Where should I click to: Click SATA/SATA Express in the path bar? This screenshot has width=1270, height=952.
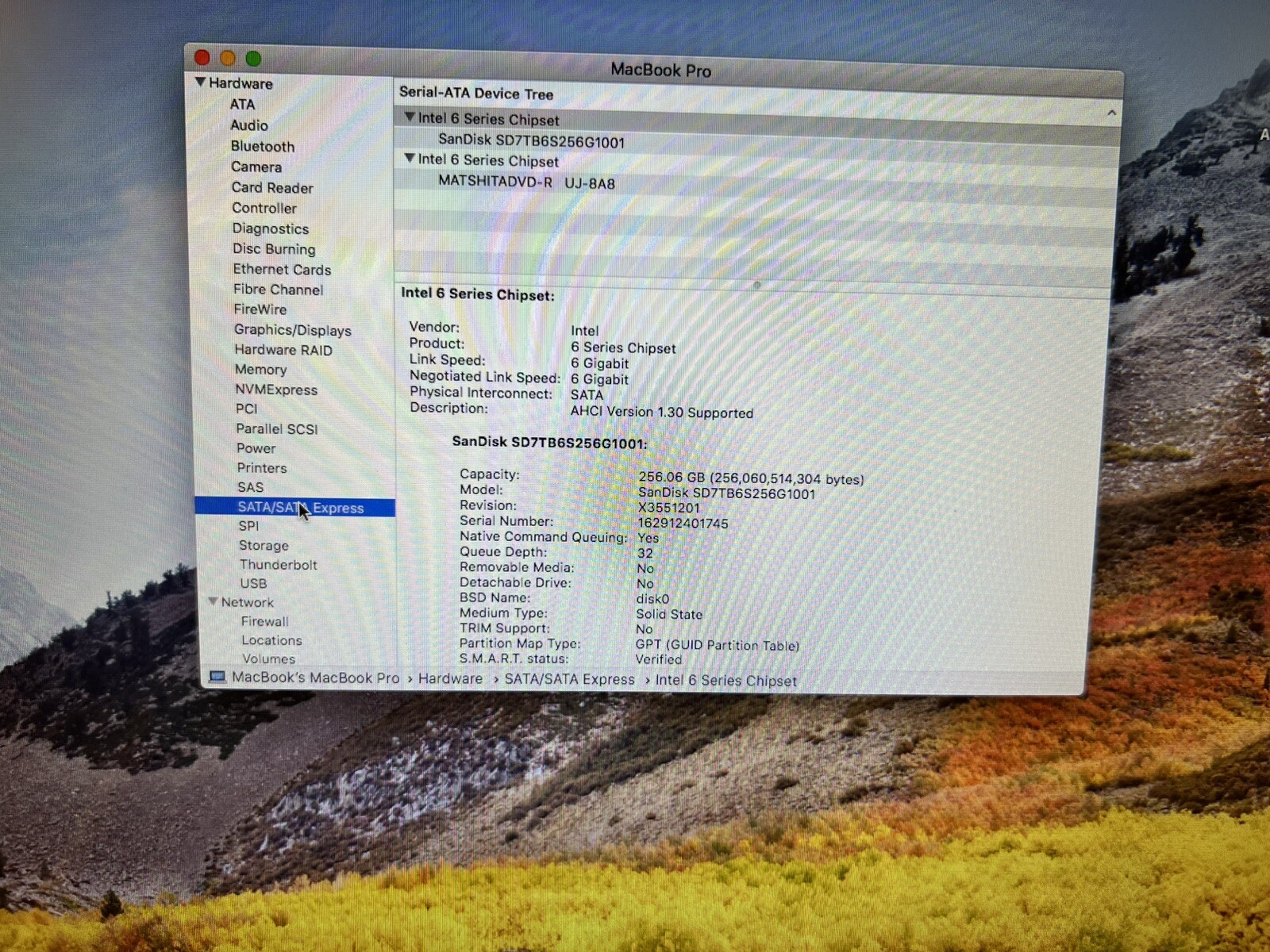point(569,679)
